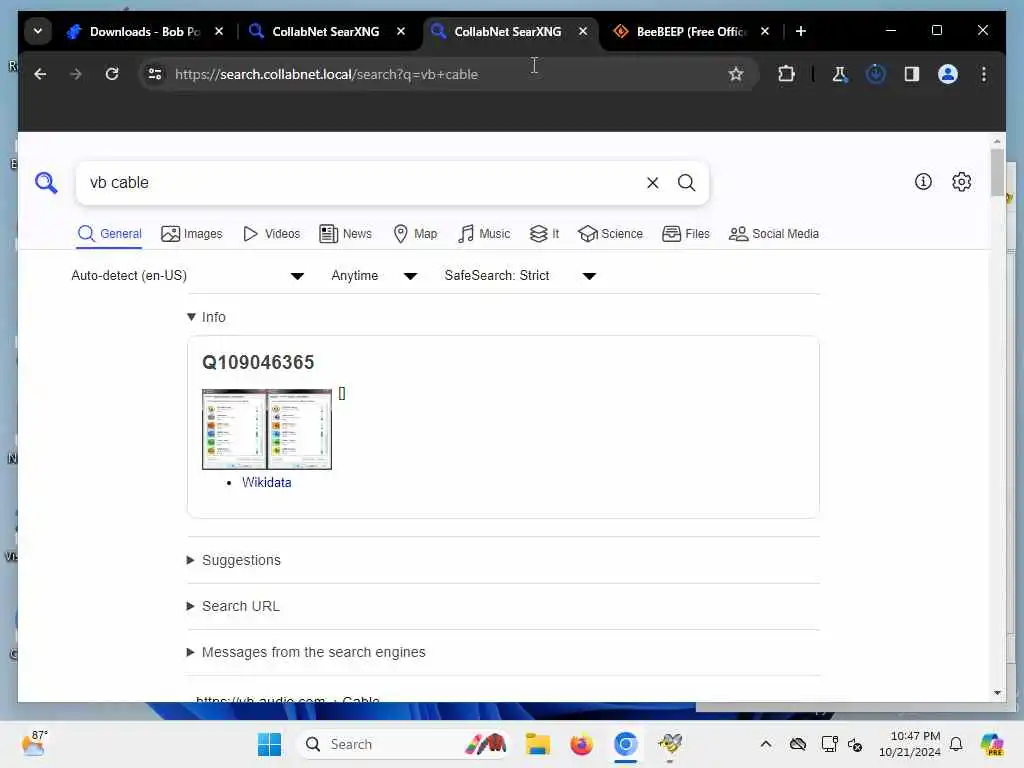The image size is (1024, 768).
Task: Close the BeeBEEP tab
Action: (765, 31)
